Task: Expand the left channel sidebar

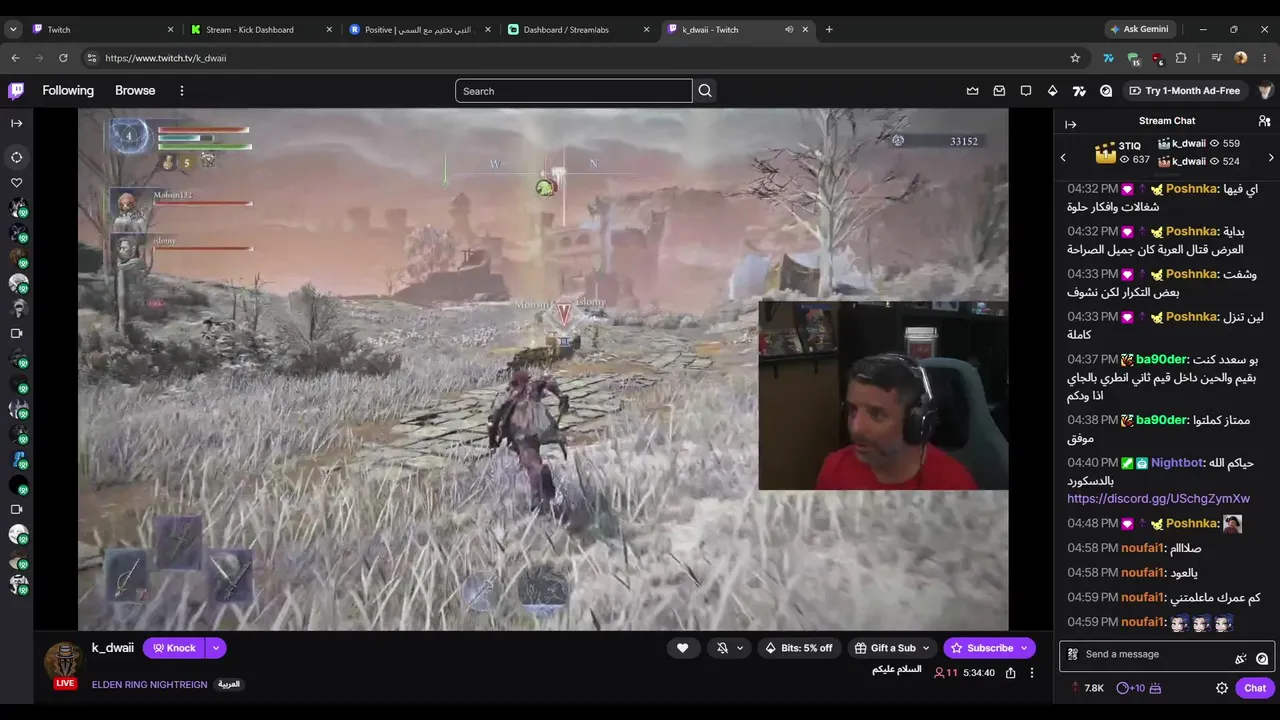Action: click(x=17, y=123)
